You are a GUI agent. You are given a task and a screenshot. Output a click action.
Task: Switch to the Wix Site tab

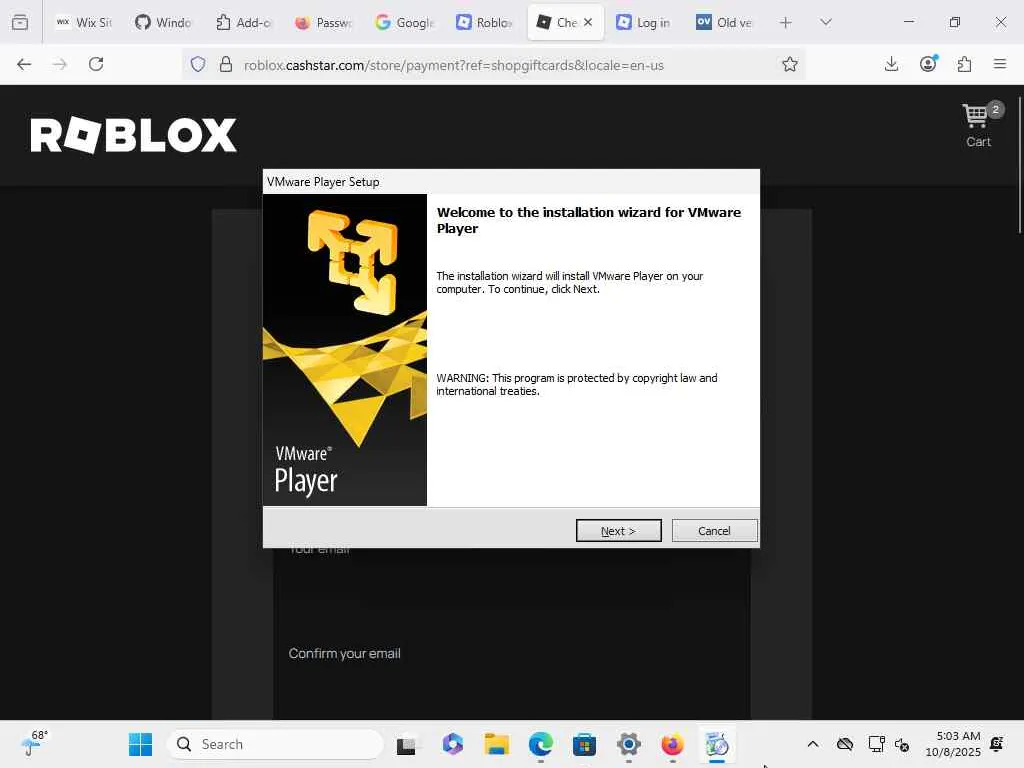coord(84,22)
